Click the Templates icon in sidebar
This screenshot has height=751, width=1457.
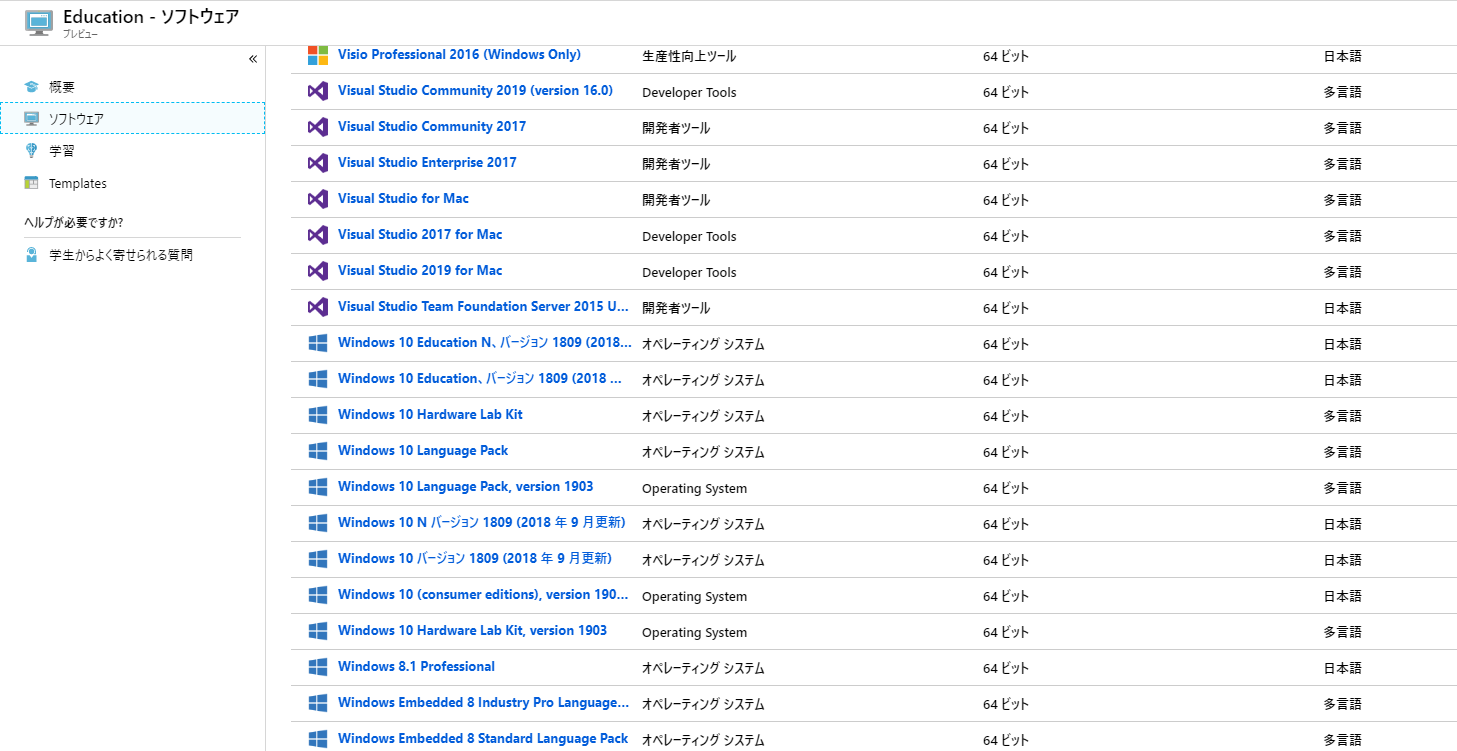point(31,183)
